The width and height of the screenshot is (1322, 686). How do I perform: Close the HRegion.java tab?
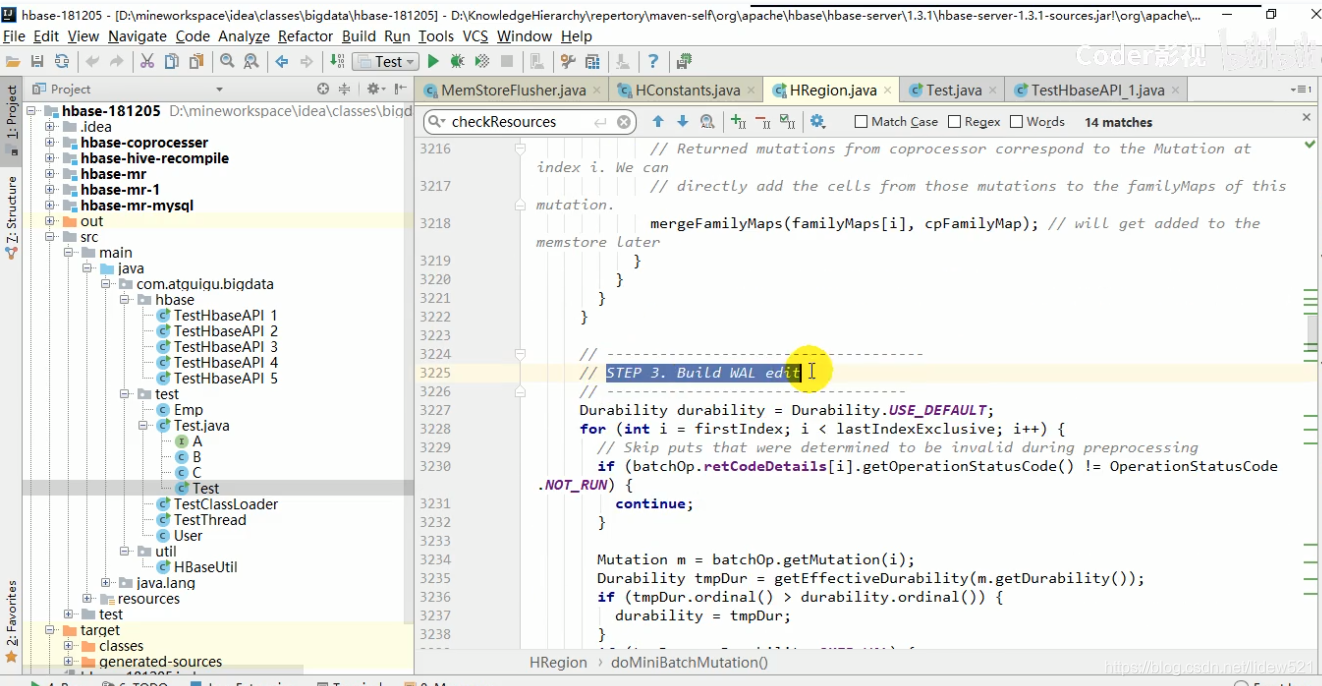click(887, 90)
